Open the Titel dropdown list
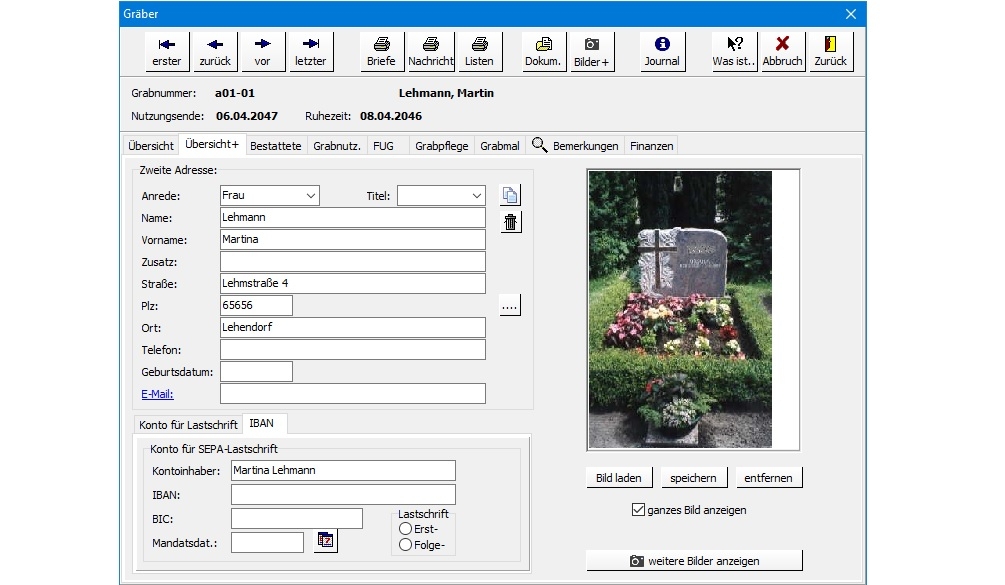The height and width of the screenshot is (585, 1005). (x=476, y=196)
